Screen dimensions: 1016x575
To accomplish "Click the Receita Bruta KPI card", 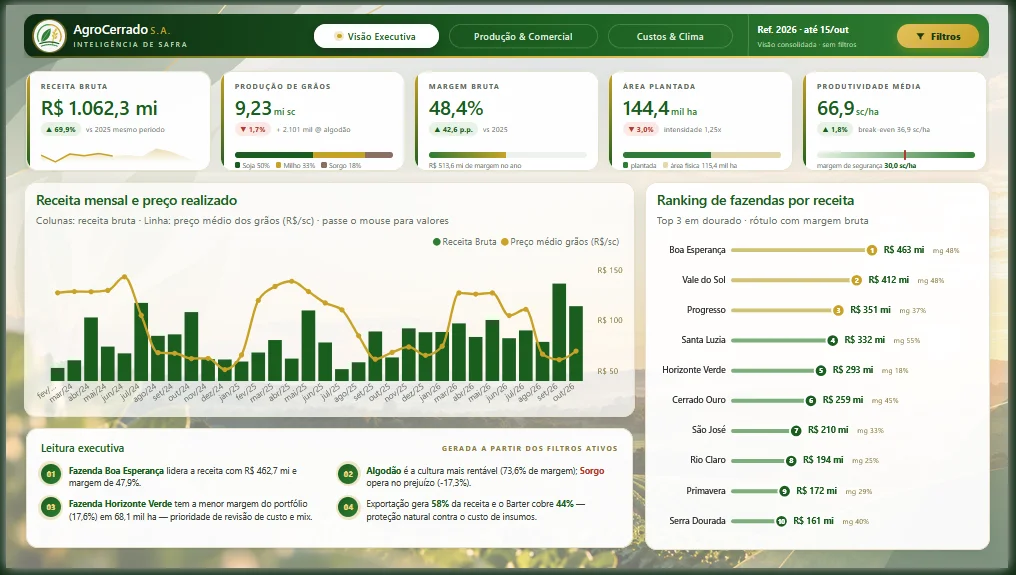I will [x=119, y=121].
